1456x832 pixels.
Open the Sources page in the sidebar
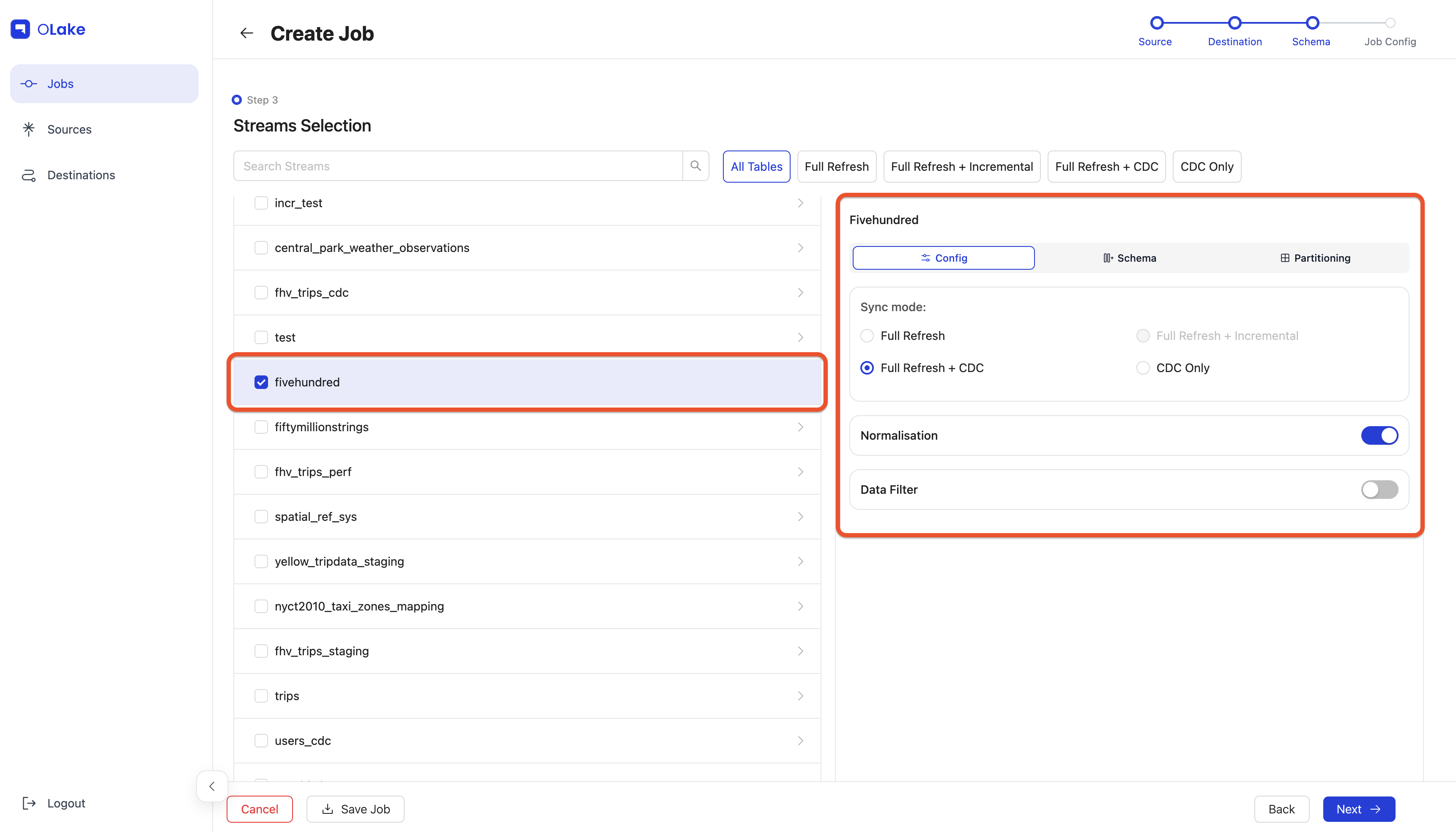(x=104, y=129)
